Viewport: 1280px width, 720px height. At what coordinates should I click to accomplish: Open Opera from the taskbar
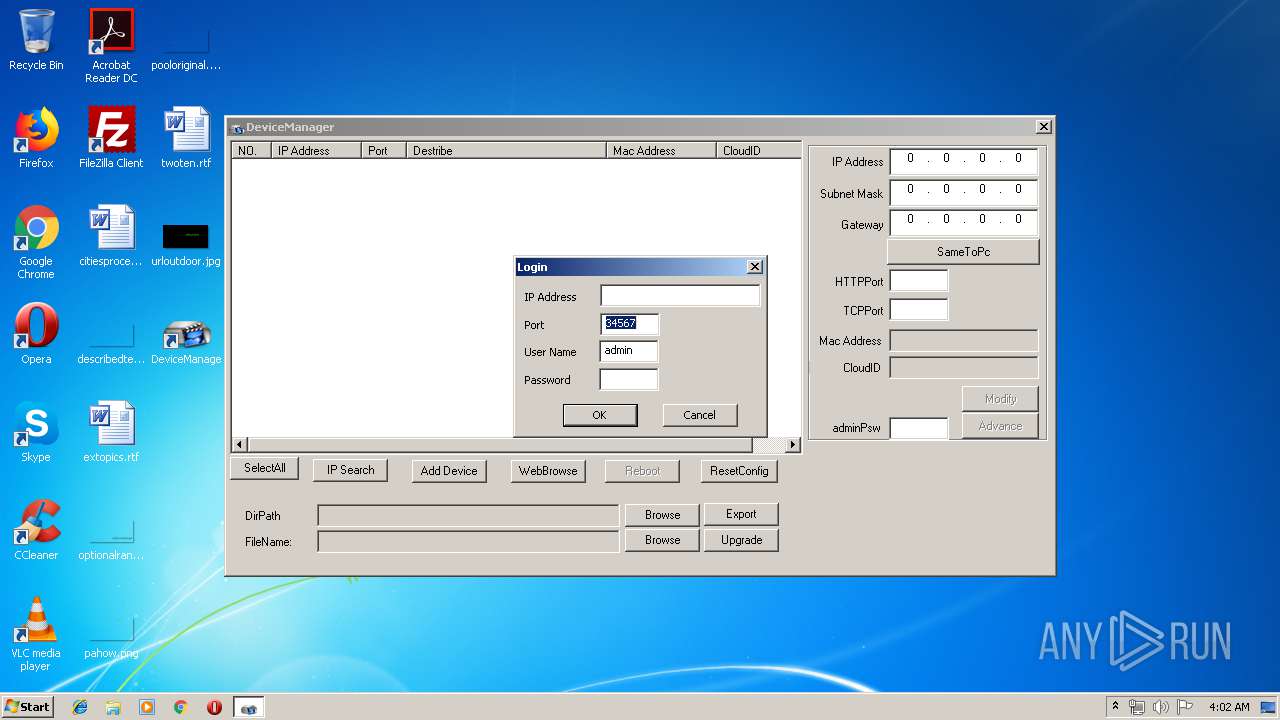click(x=214, y=707)
